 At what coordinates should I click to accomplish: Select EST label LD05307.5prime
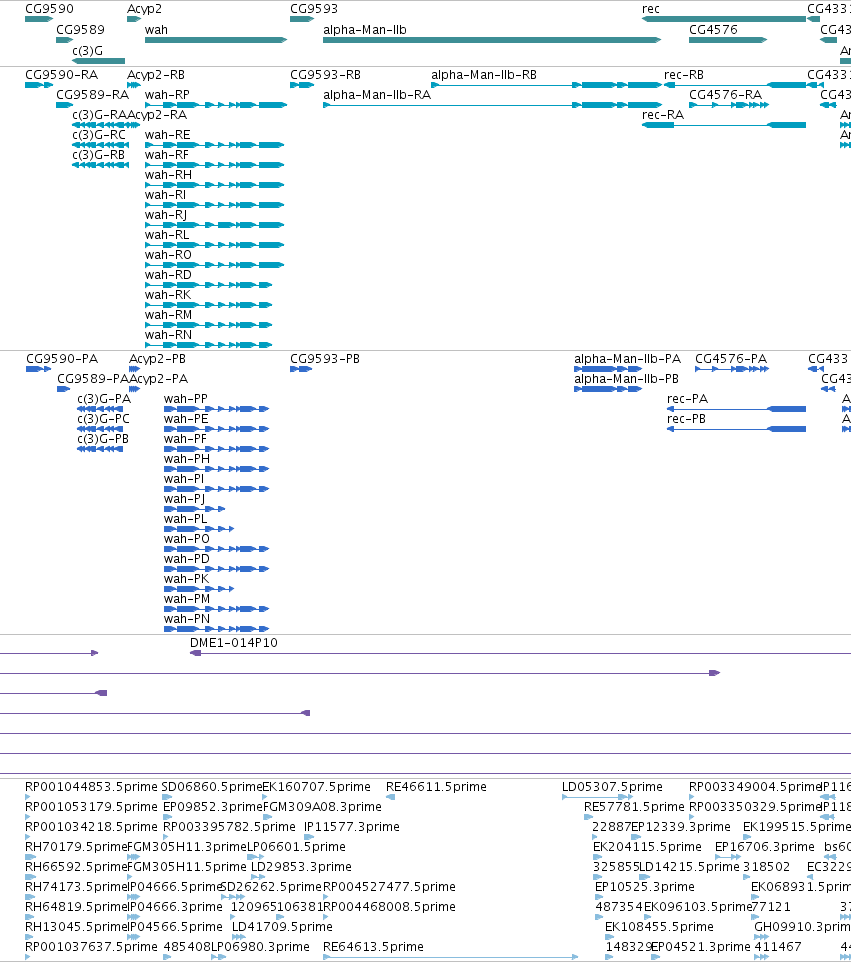pos(612,787)
